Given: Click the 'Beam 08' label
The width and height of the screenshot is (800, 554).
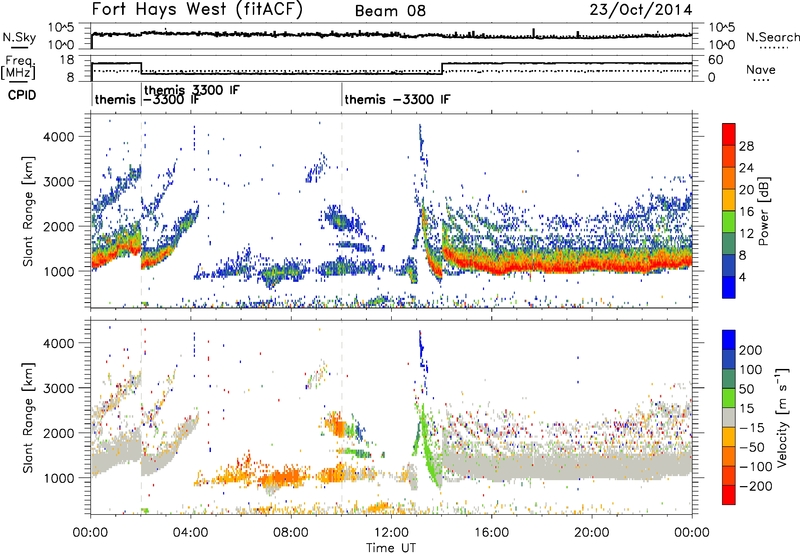Looking at the screenshot, I should (390, 11).
